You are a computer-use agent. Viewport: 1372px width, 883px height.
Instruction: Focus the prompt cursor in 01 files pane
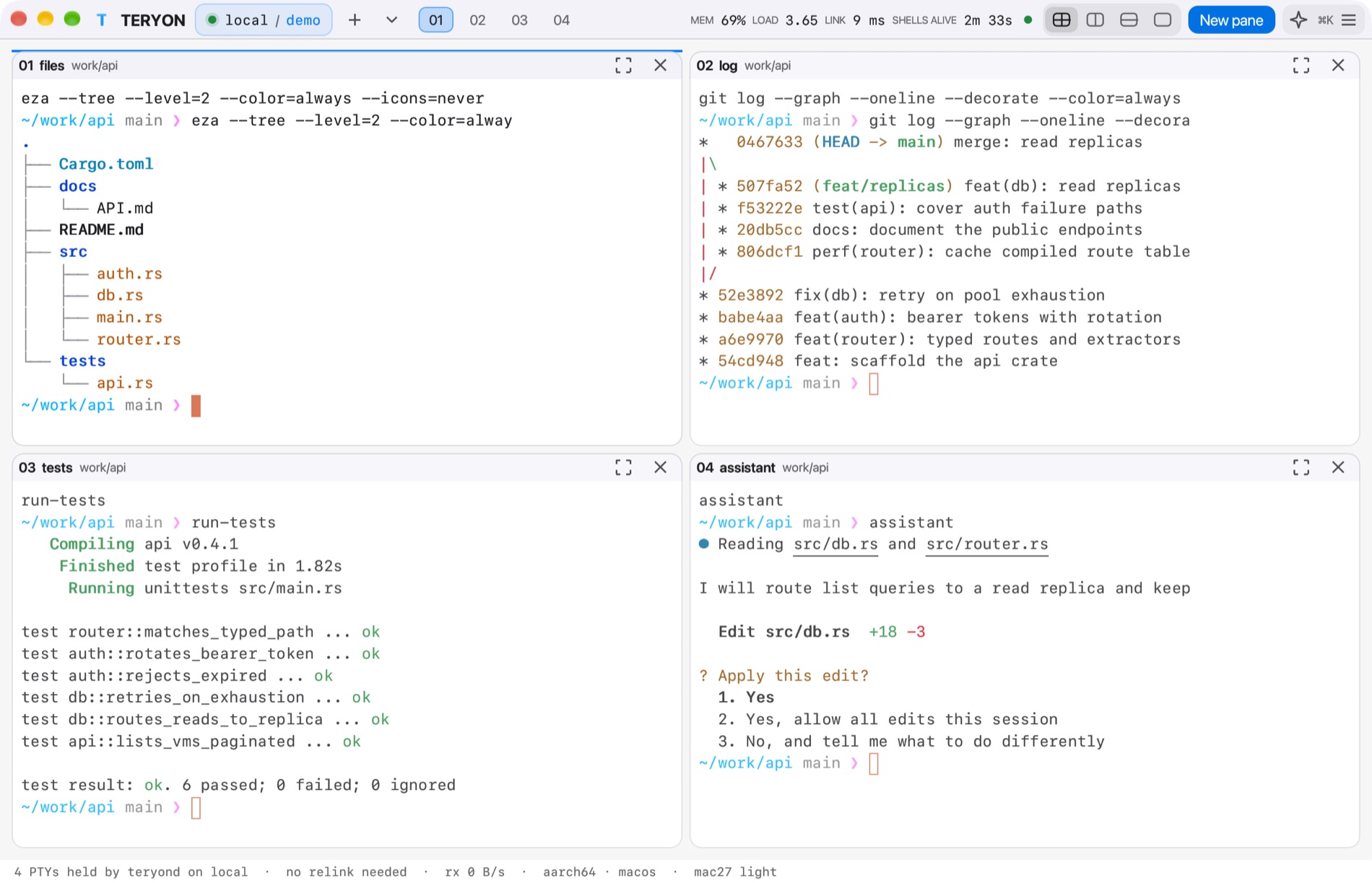[196, 406]
